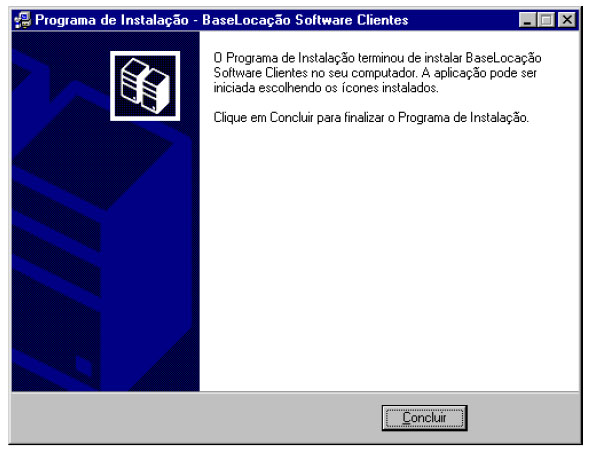Click BaseLocação Software Clientes in the title bar
This screenshot has height=452, width=590.
(x=305, y=20)
